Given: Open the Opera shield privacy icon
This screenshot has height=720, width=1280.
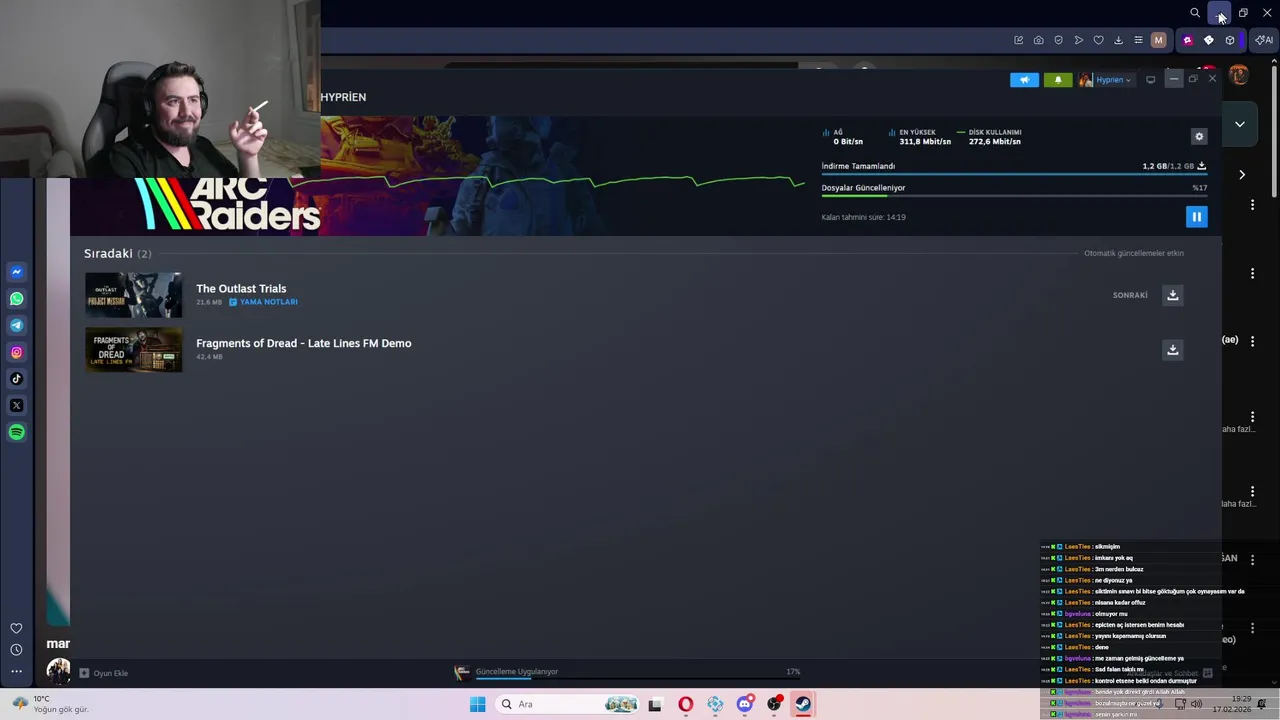Looking at the screenshot, I should click(1058, 40).
